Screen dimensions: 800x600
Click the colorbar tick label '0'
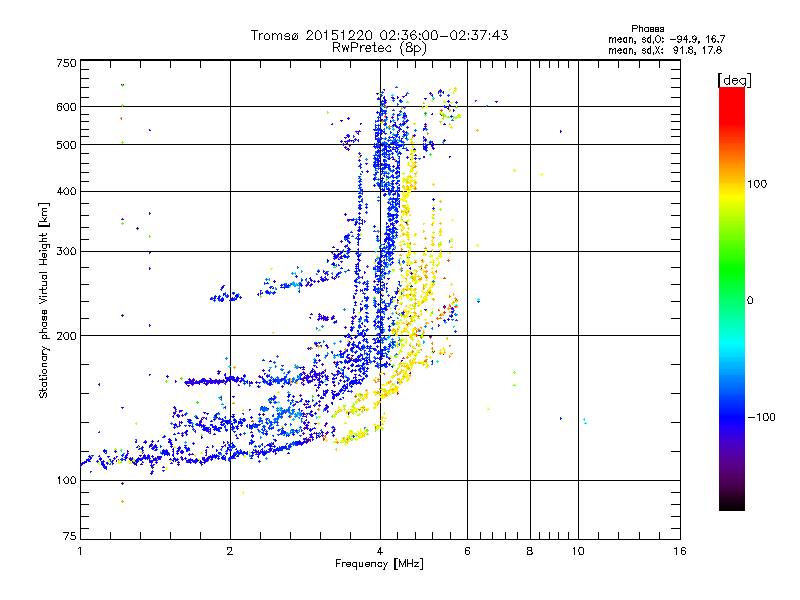pyautogui.click(x=750, y=301)
